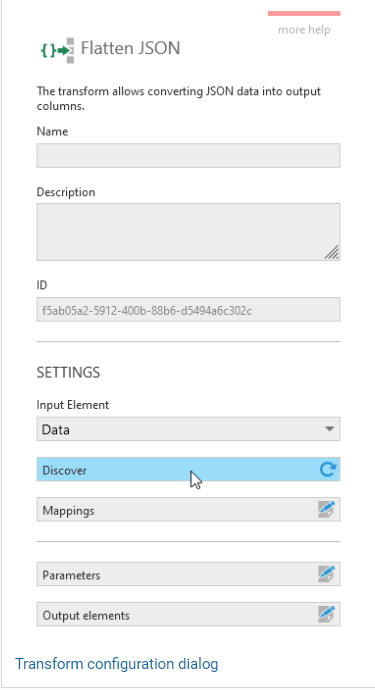Click the Flatten JSON title text
This screenshot has width=375, height=690.
(x=130, y=48)
